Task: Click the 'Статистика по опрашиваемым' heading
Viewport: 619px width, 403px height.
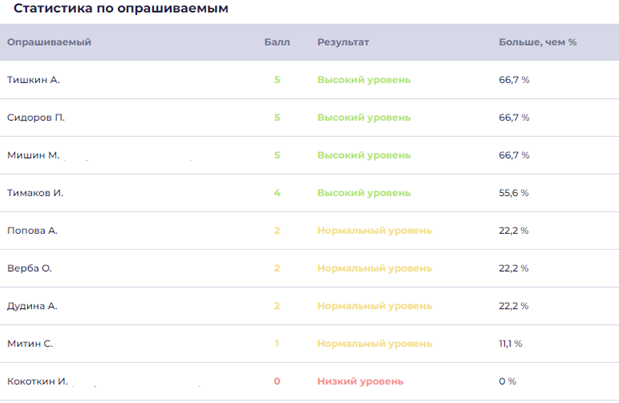Action: pyautogui.click(x=120, y=9)
